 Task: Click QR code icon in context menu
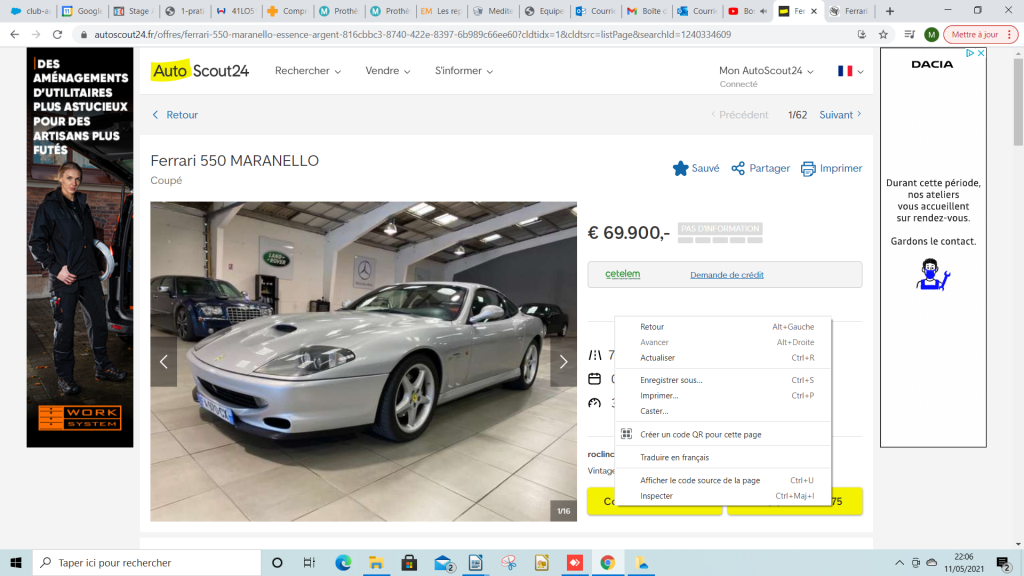click(x=626, y=434)
